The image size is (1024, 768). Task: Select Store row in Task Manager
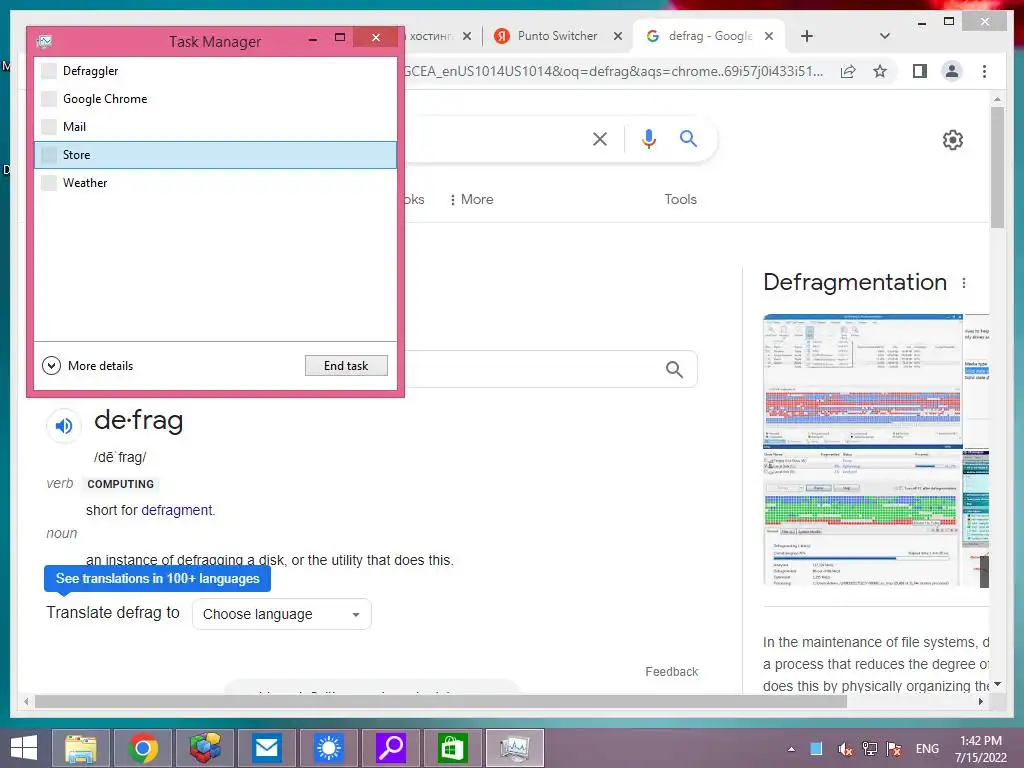[x=215, y=155]
